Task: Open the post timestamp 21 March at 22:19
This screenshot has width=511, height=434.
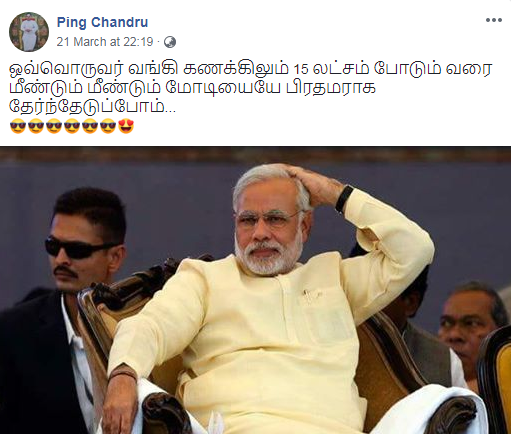Action: (105, 42)
